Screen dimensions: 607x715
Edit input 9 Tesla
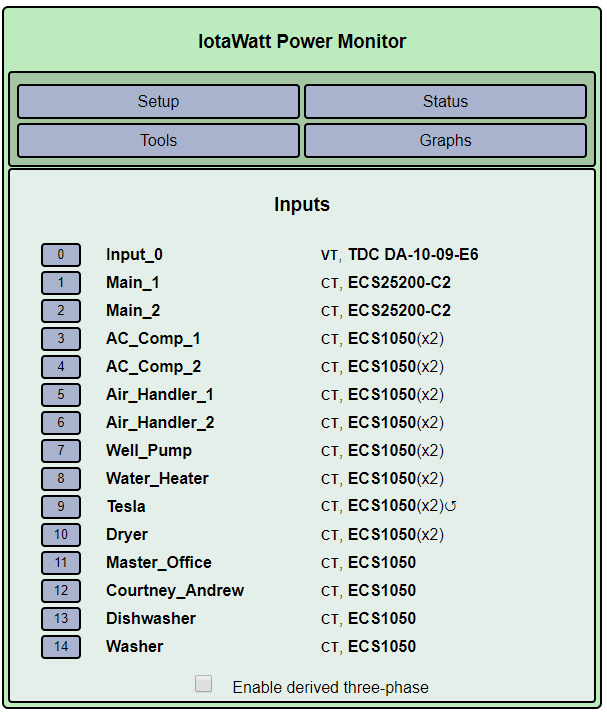61,507
